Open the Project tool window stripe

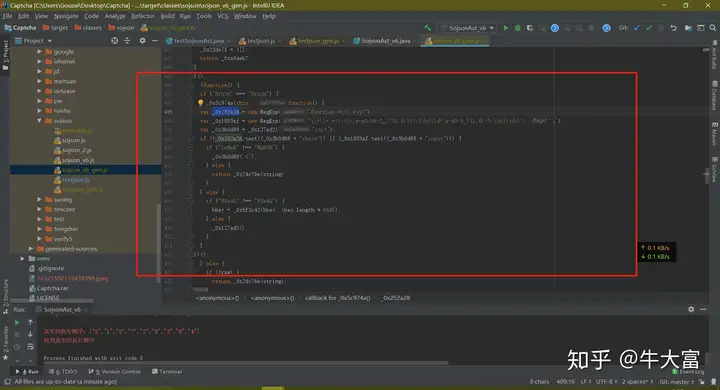(x=5, y=54)
